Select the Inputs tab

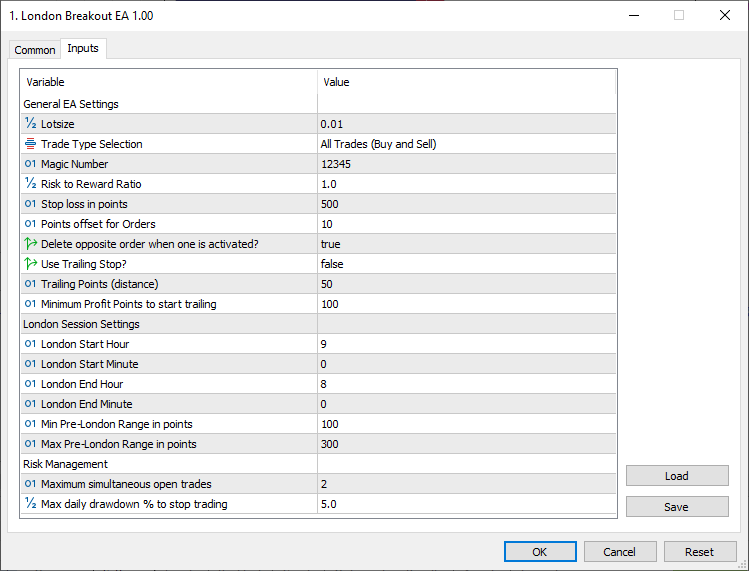(x=83, y=48)
